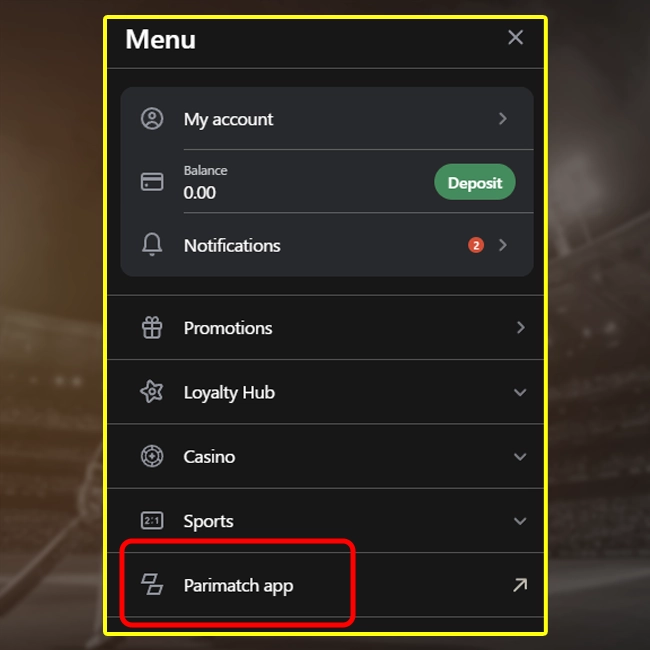Expand the Sports section chevron
650x650 pixels.
(519, 521)
